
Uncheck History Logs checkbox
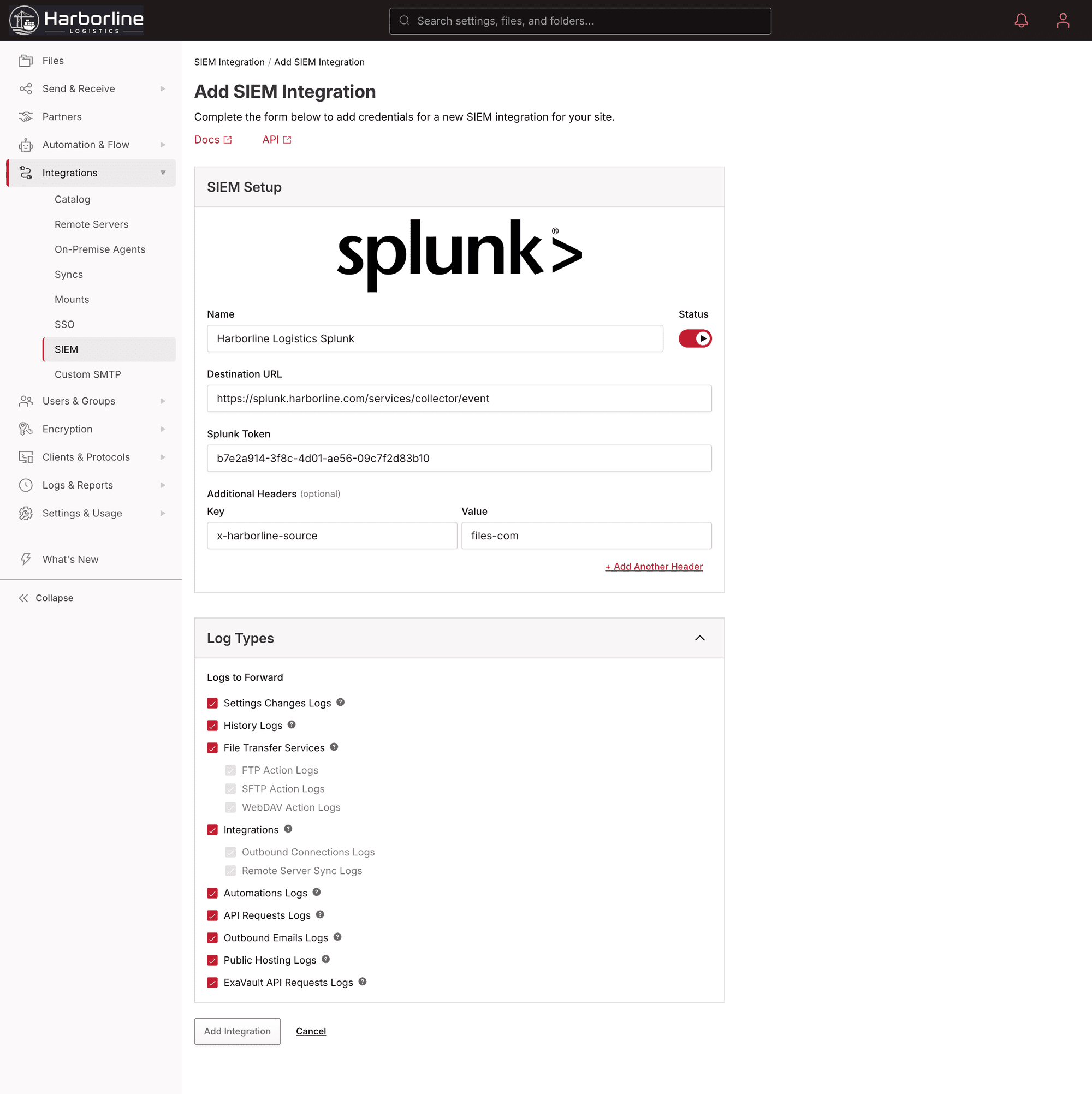(212, 726)
